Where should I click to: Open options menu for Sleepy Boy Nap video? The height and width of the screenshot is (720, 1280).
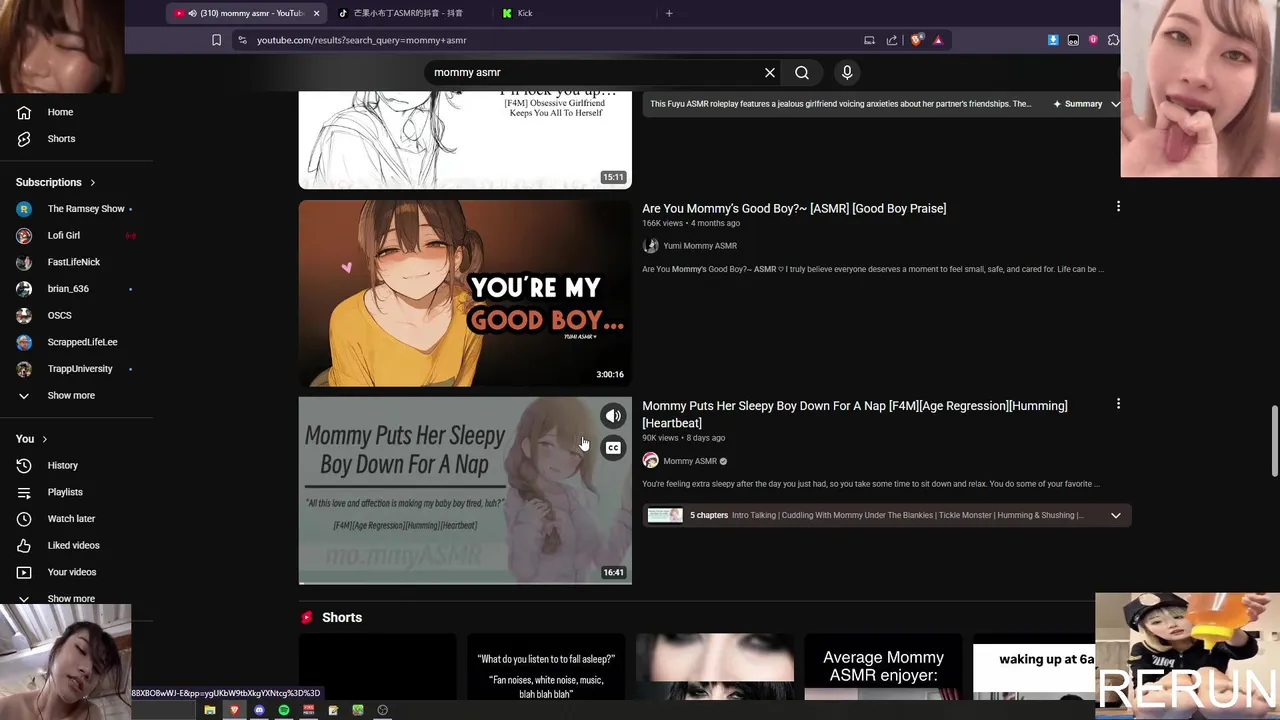coord(1118,404)
